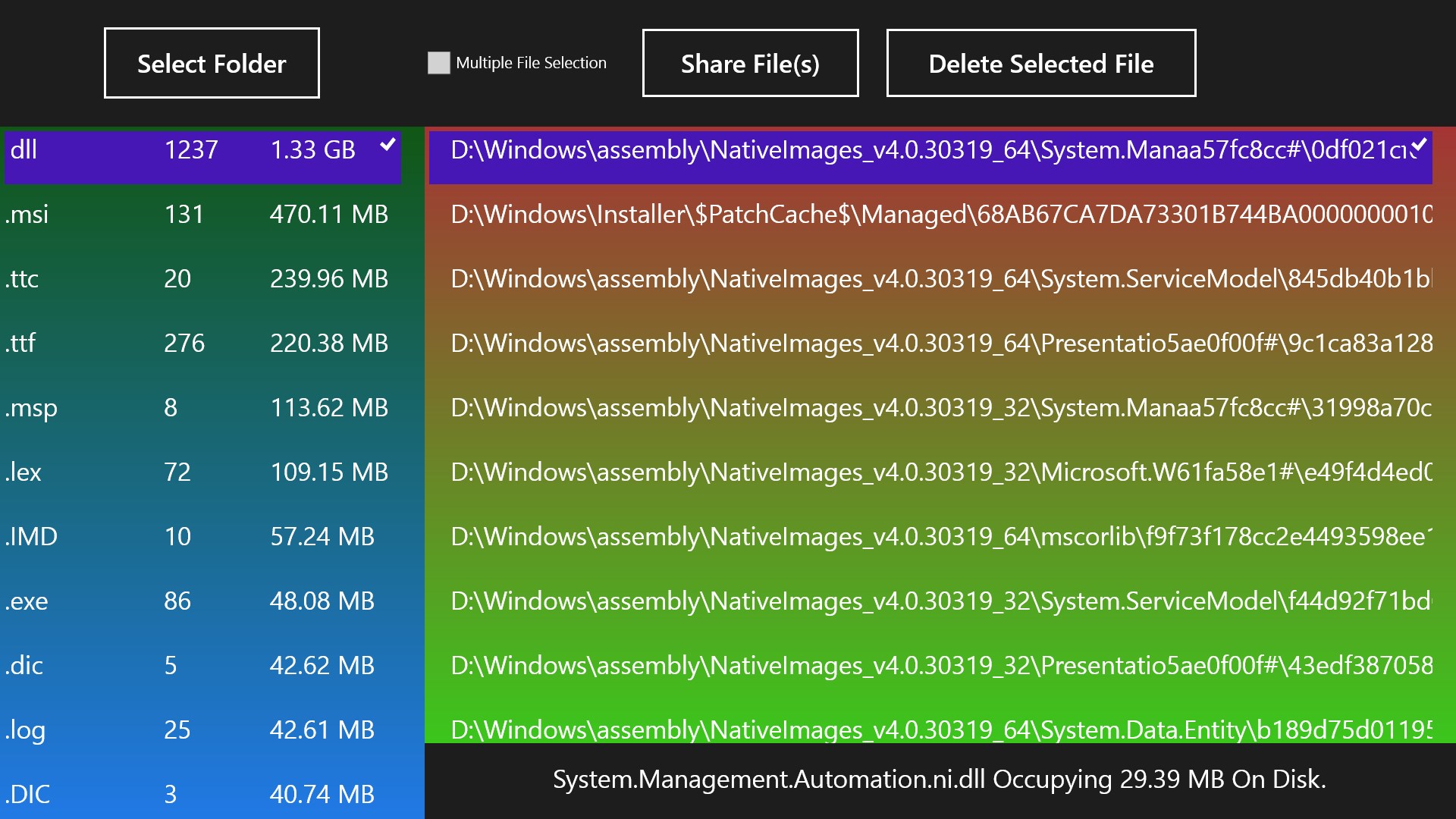Enable Multiple File Selection

[438, 64]
